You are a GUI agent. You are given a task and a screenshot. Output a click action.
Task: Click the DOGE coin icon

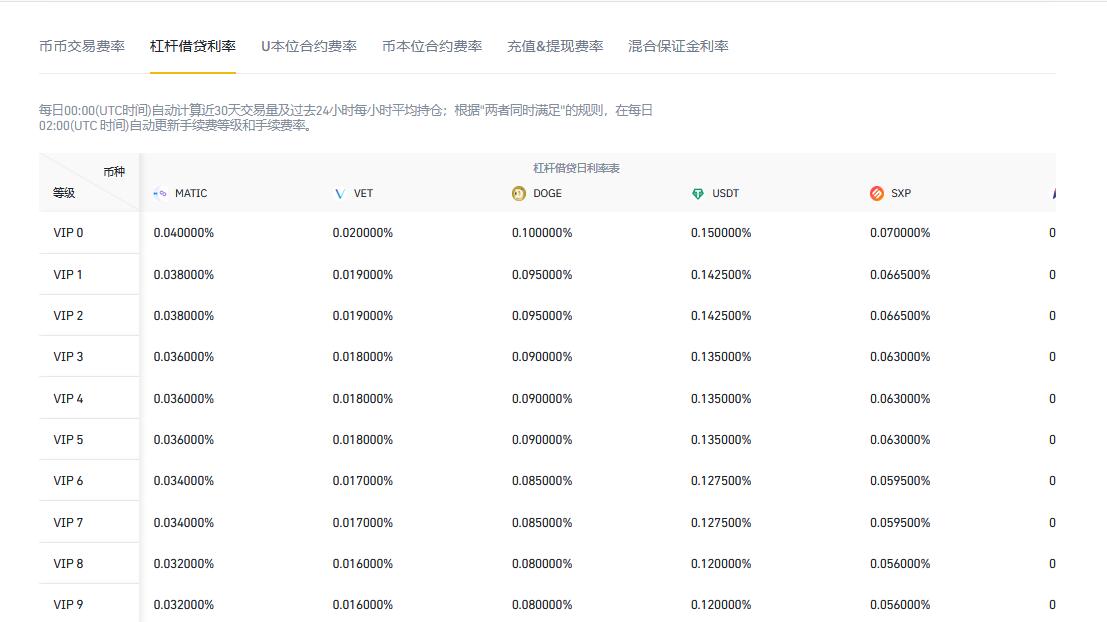(518, 194)
